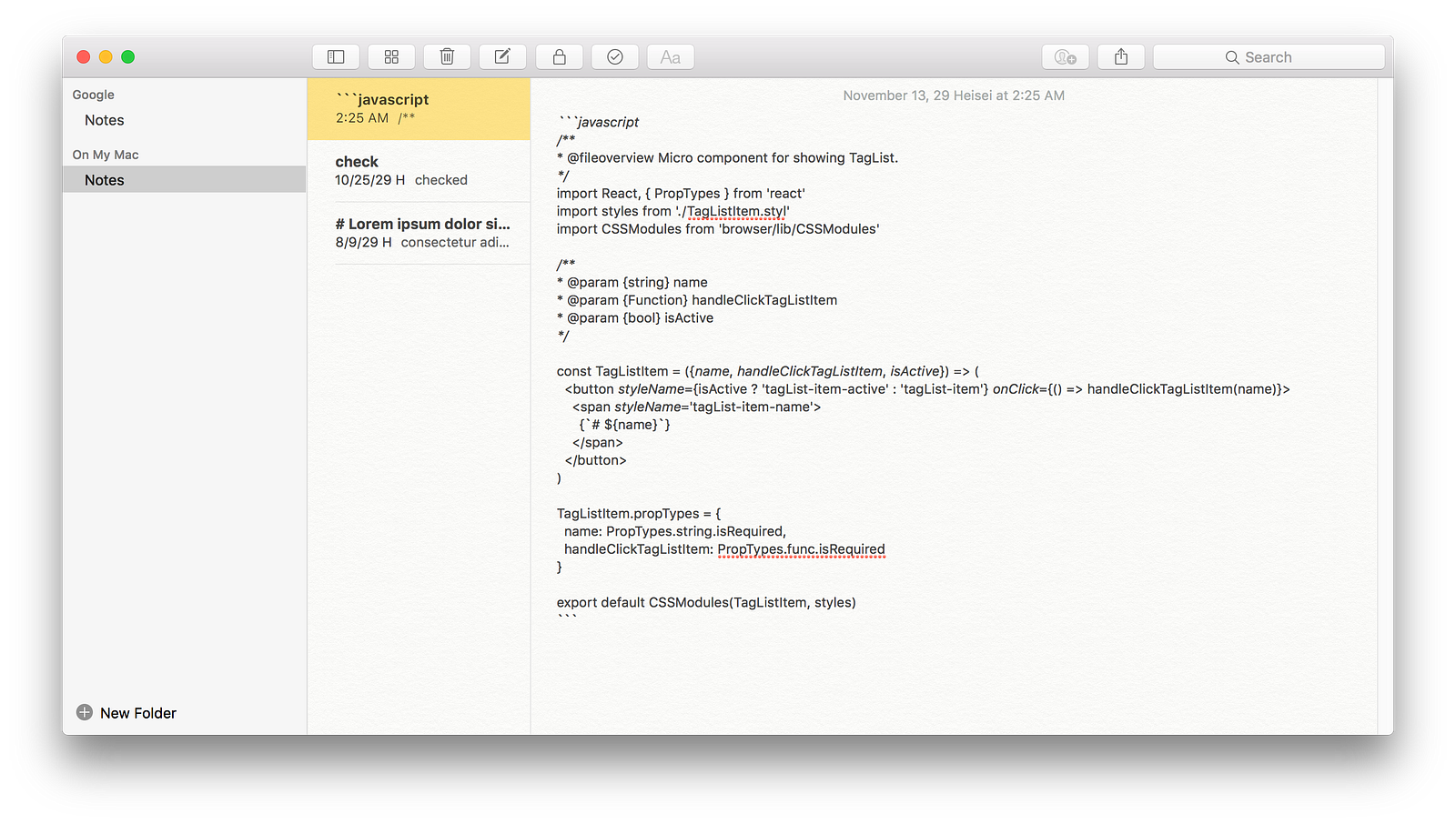Click the 'const TagListItem =' line
Viewport: 1456px width, 824px height.
click(x=768, y=371)
